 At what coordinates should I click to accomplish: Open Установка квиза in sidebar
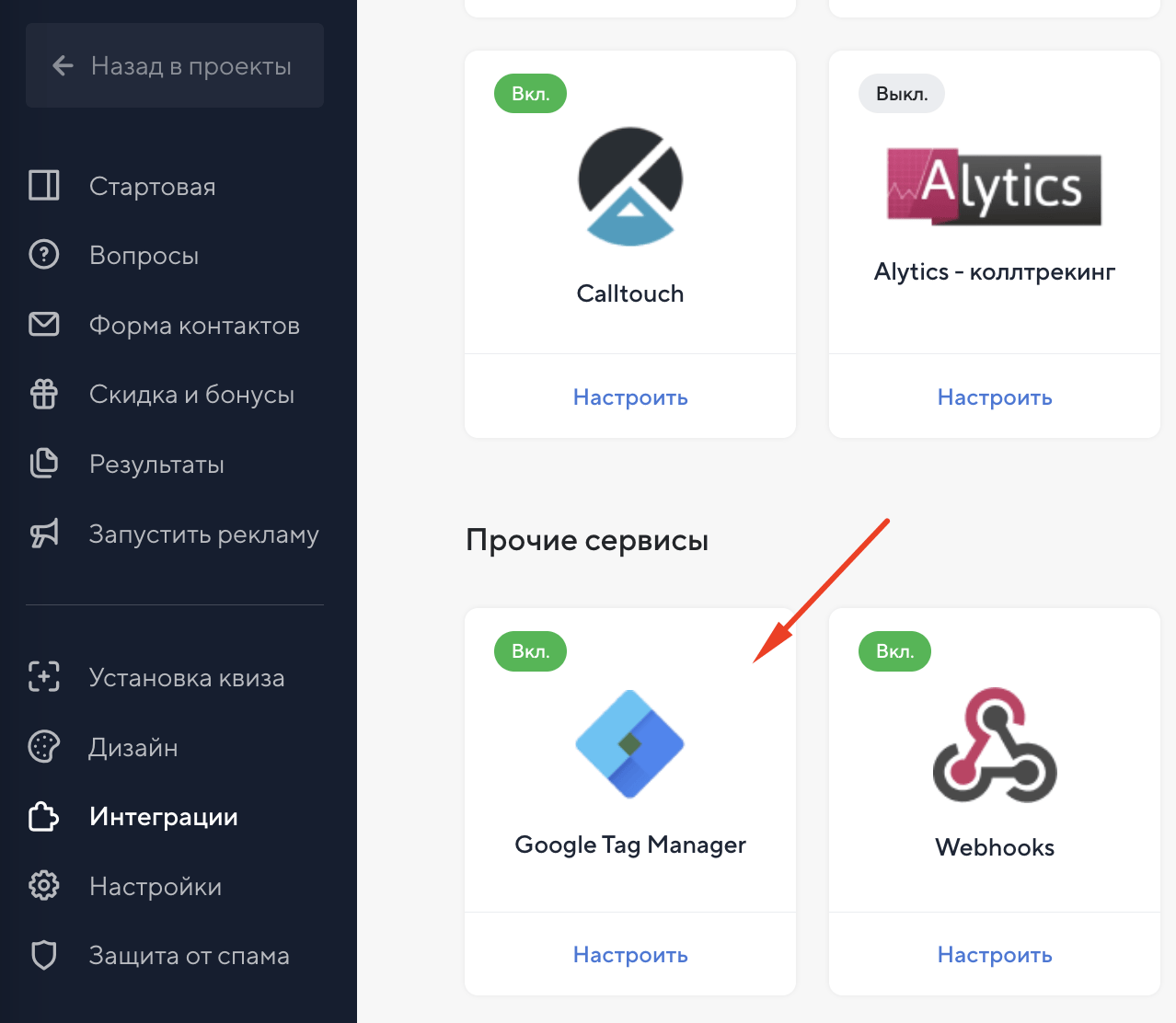(187, 678)
